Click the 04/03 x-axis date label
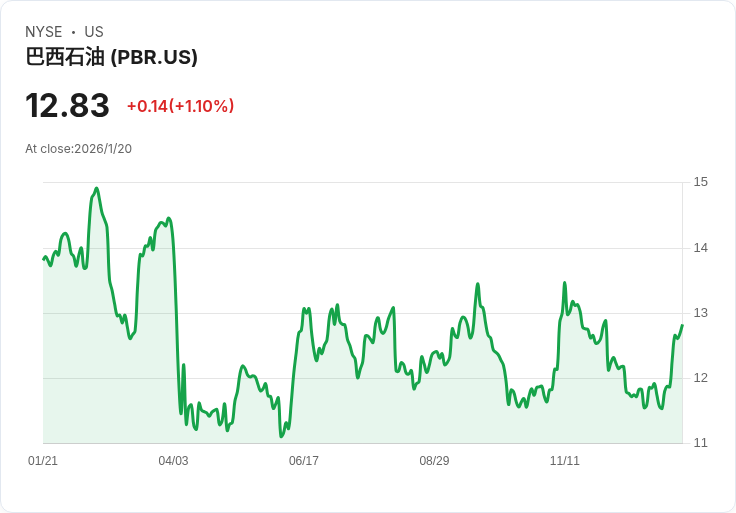Image resolution: width=736 pixels, height=513 pixels. (173, 461)
